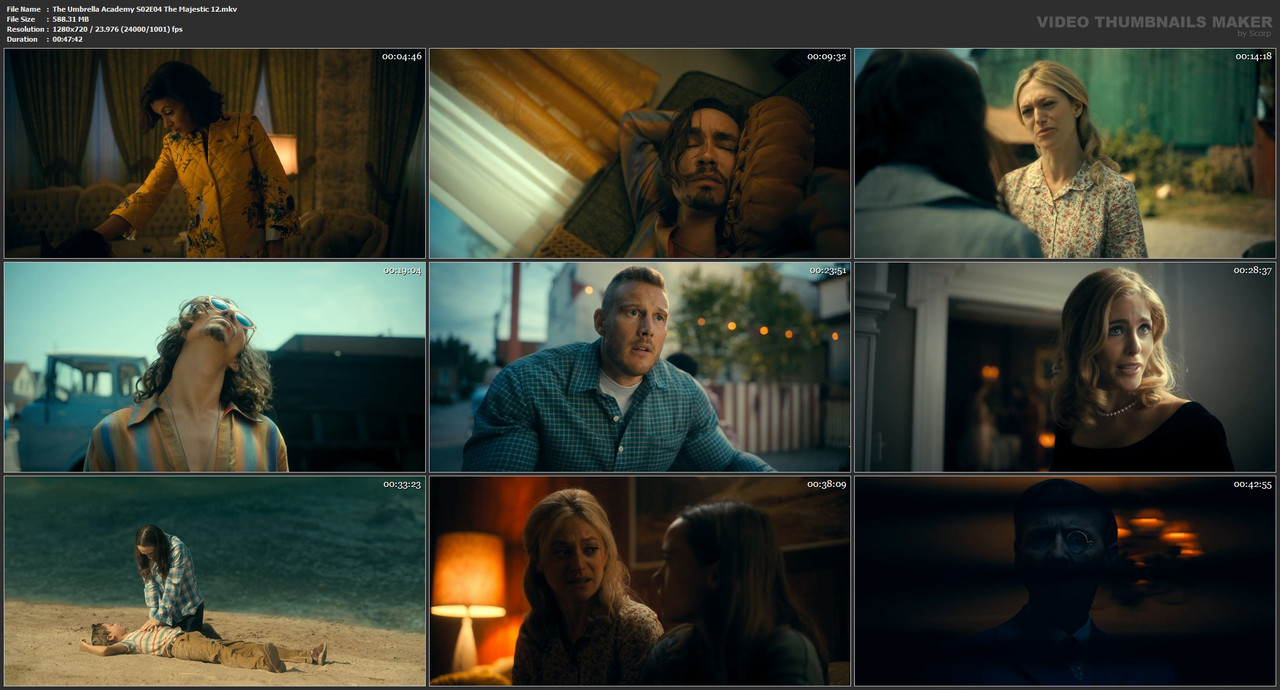The image size is (1280, 690).
Task: Click the 00:38:09 timestamp label
Action: 827,484
